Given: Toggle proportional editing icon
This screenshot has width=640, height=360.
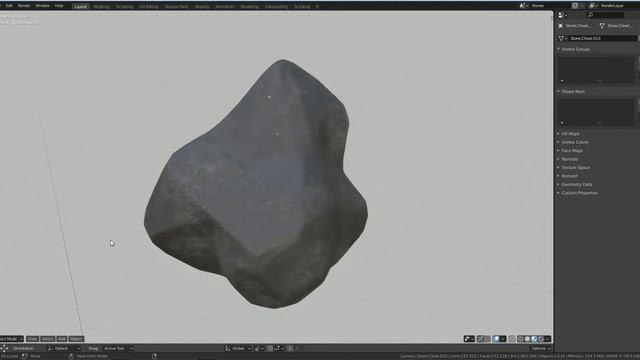Looking at the screenshot, I should click(290, 349).
